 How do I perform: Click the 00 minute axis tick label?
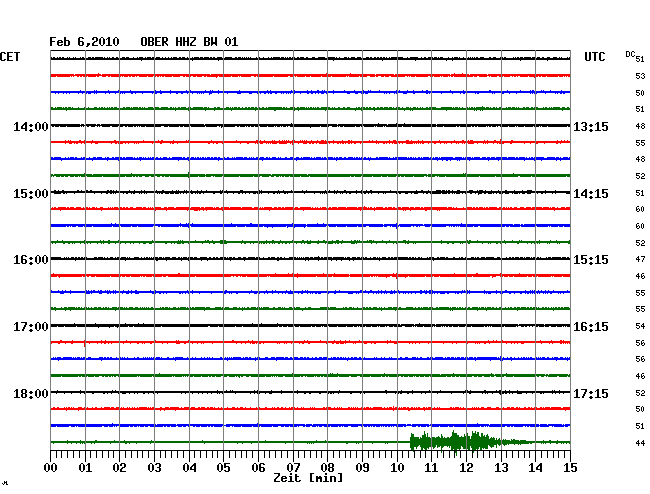[51, 467]
